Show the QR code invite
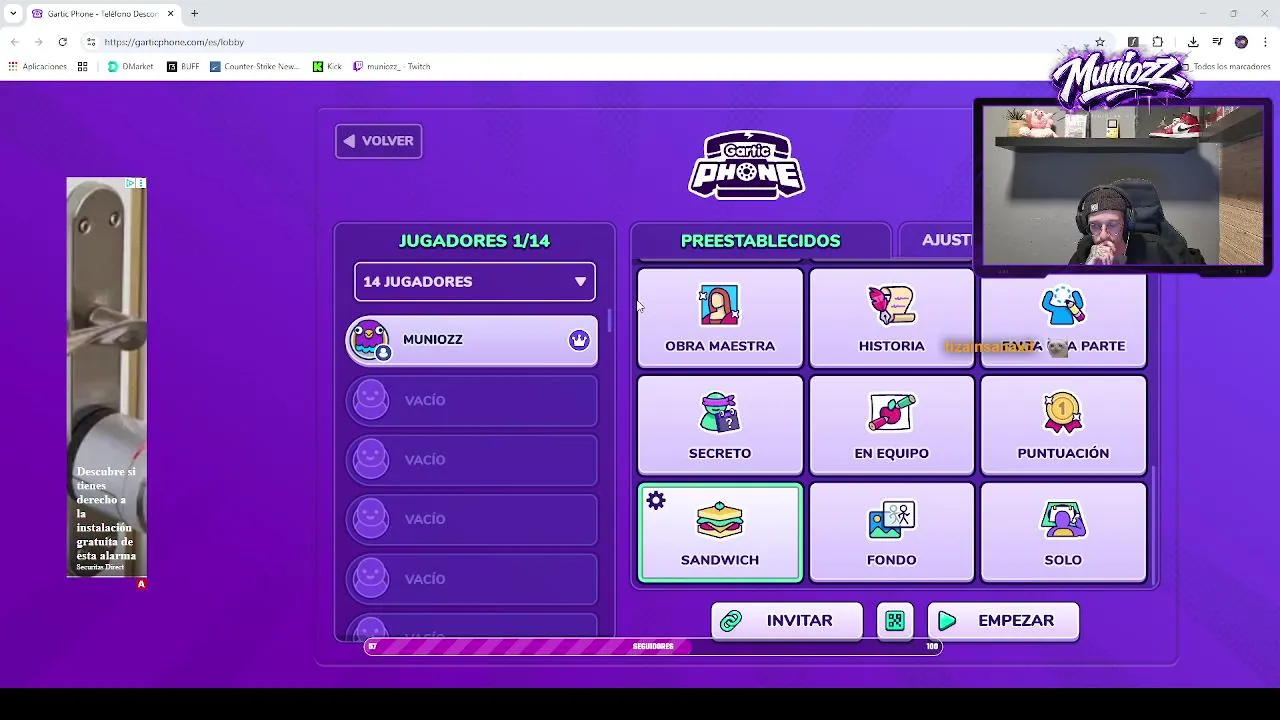Viewport: 1280px width, 720px height. coord(895,621)
